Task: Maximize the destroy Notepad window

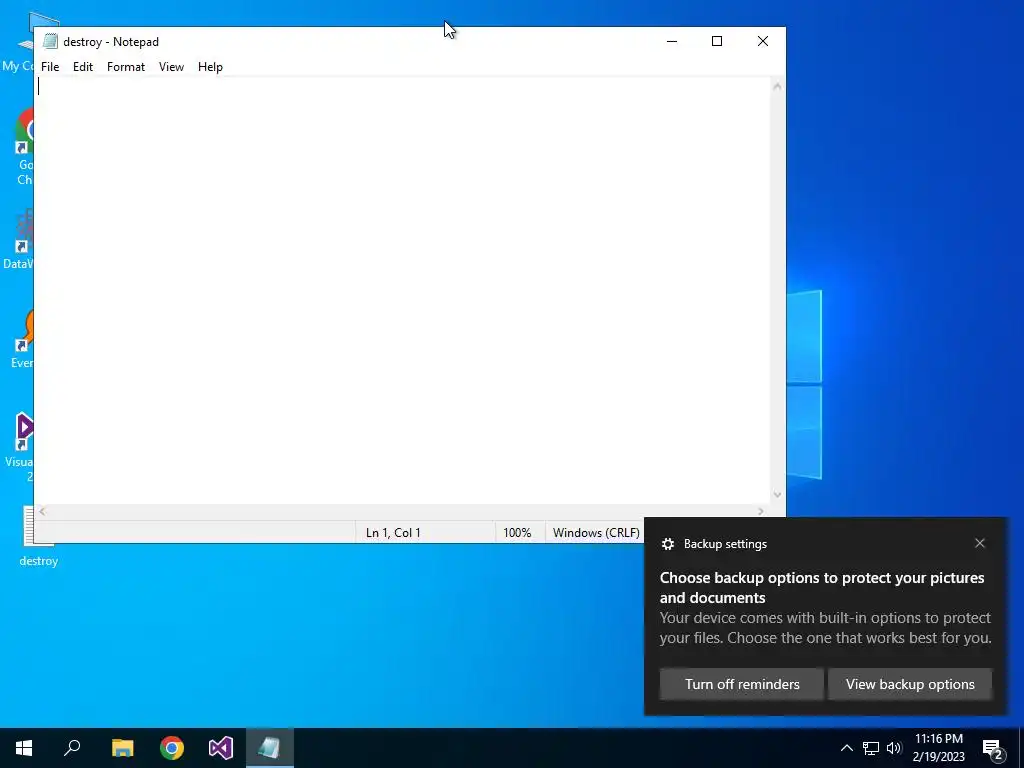Action: (x=717, y=41)
